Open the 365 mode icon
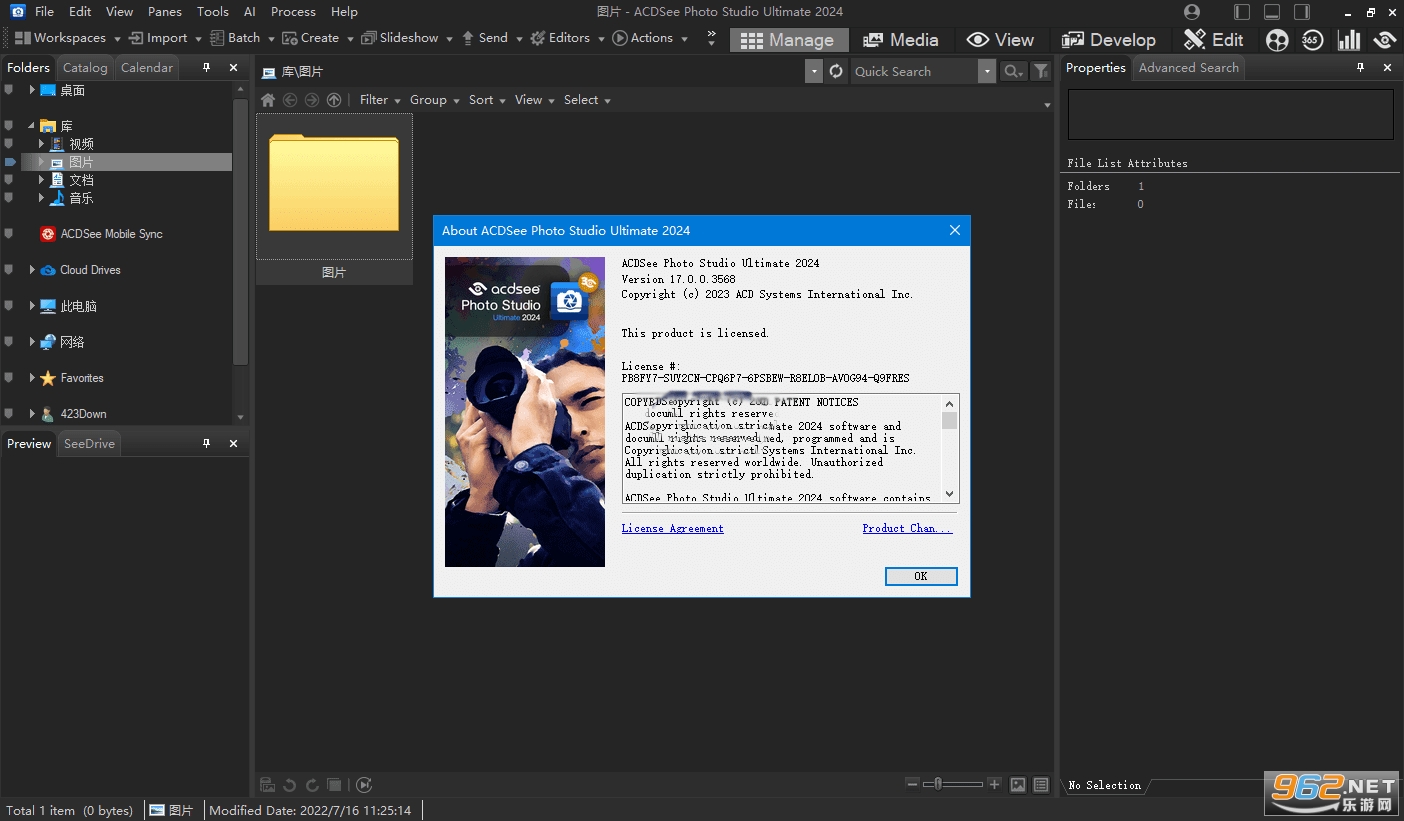 click(x=1313, y=40)
